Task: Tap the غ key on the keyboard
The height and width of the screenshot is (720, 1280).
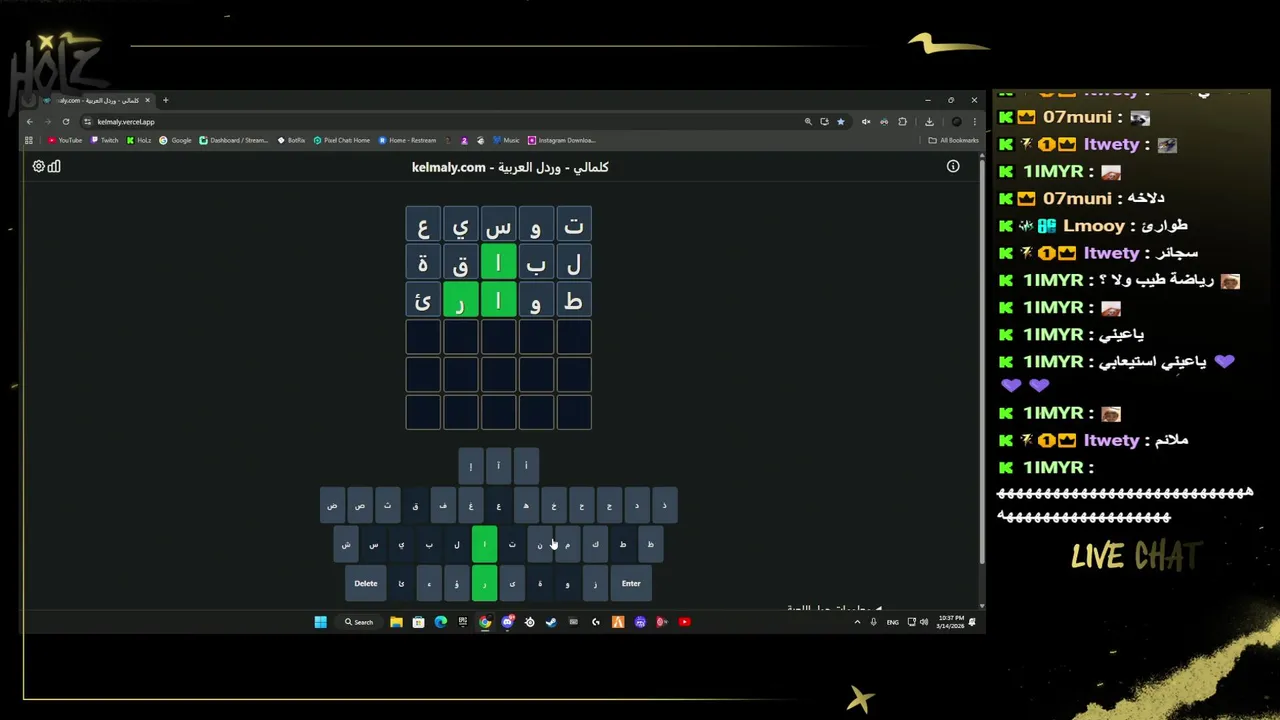Action: [x=471, y=505]
